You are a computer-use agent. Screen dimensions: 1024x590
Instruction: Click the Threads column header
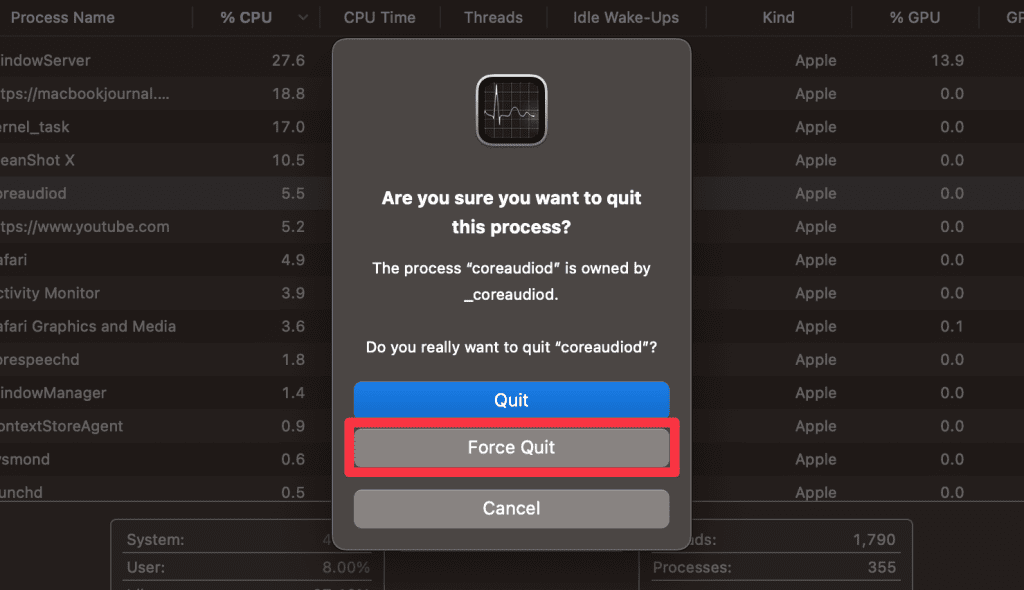tap(493, 18)
